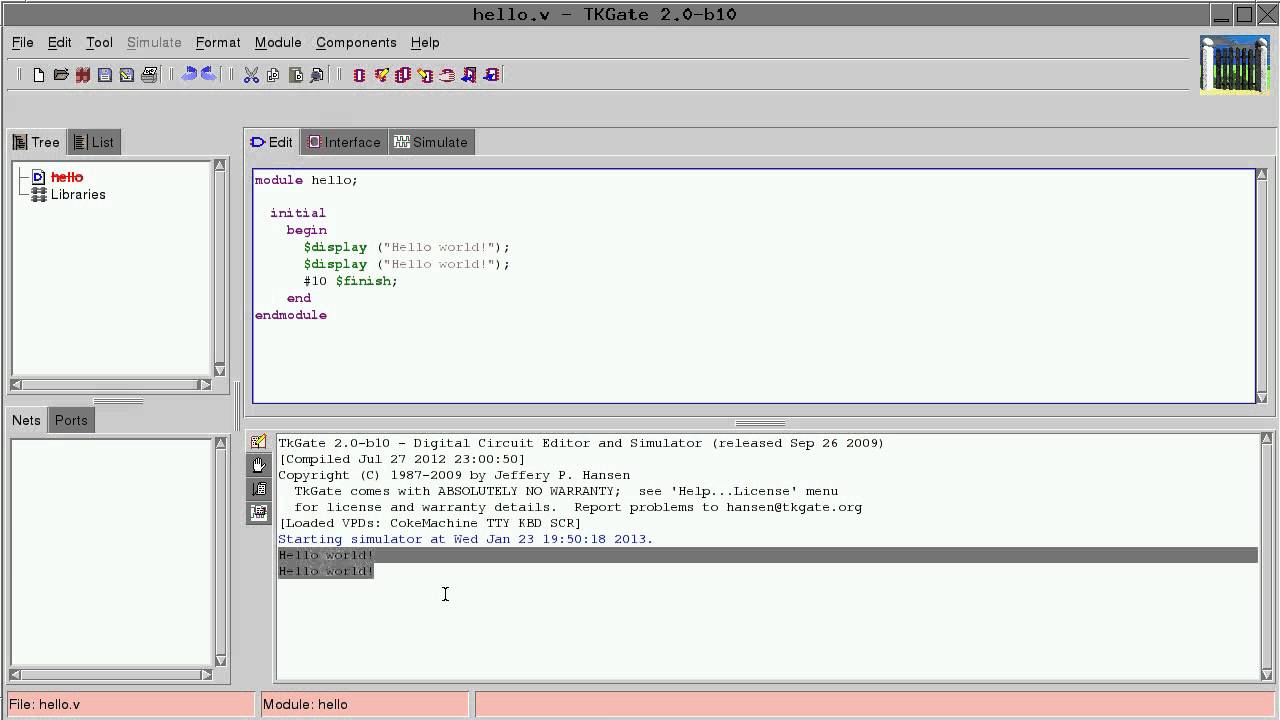Click the Copy toolbar icon

tap(273, 75)
